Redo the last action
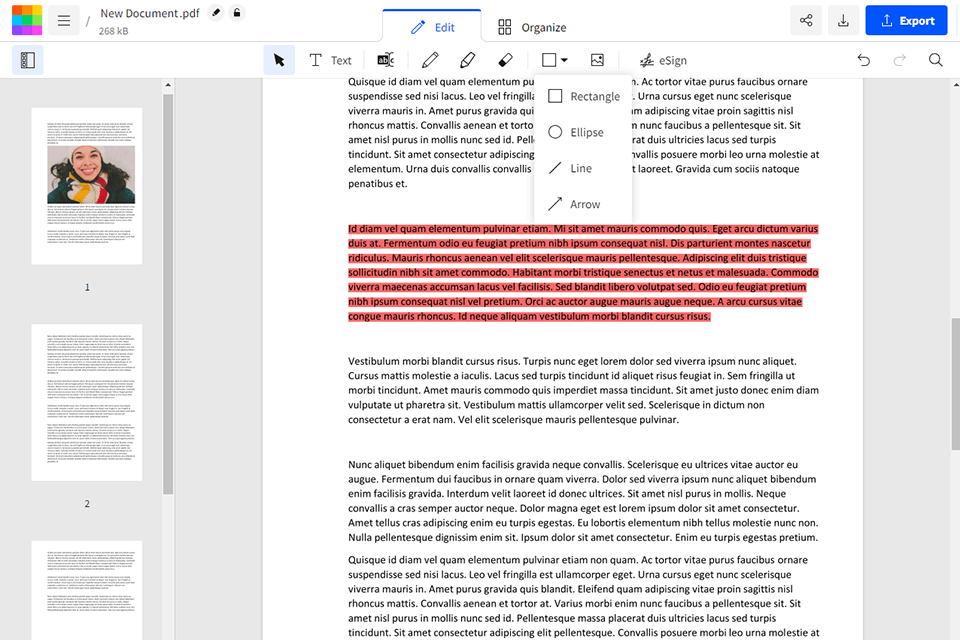 point(899,60)
